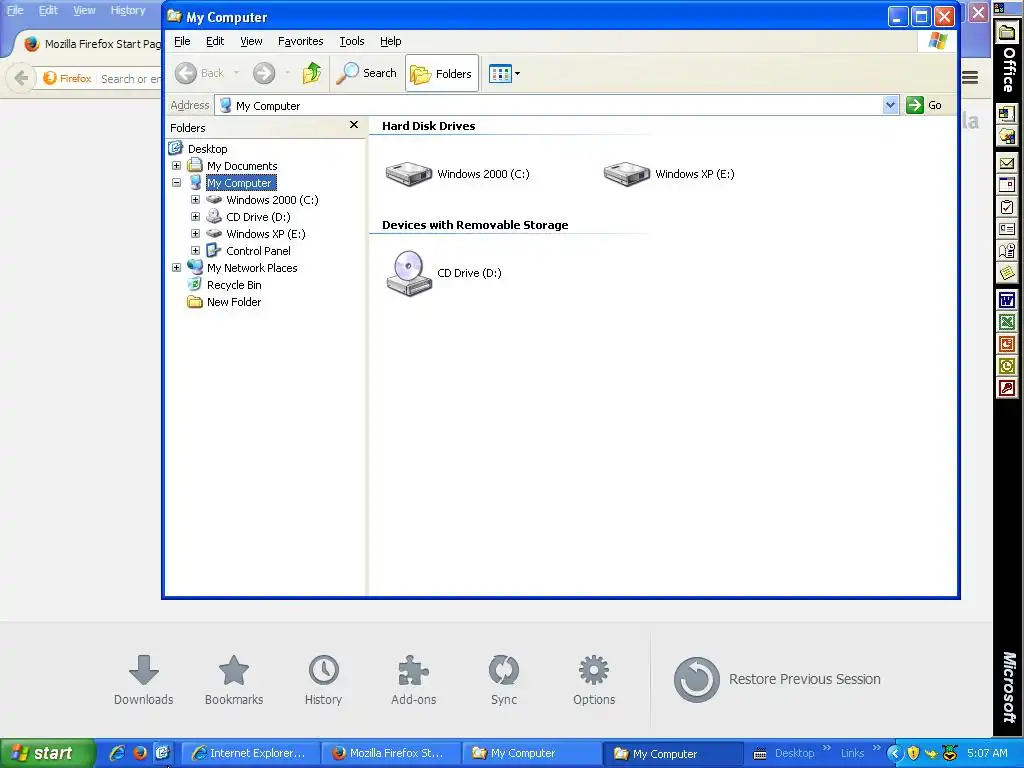Select Recycle Bin in folder tree
This screenshot has height=768, width=1024.
(x=234, y=285)
